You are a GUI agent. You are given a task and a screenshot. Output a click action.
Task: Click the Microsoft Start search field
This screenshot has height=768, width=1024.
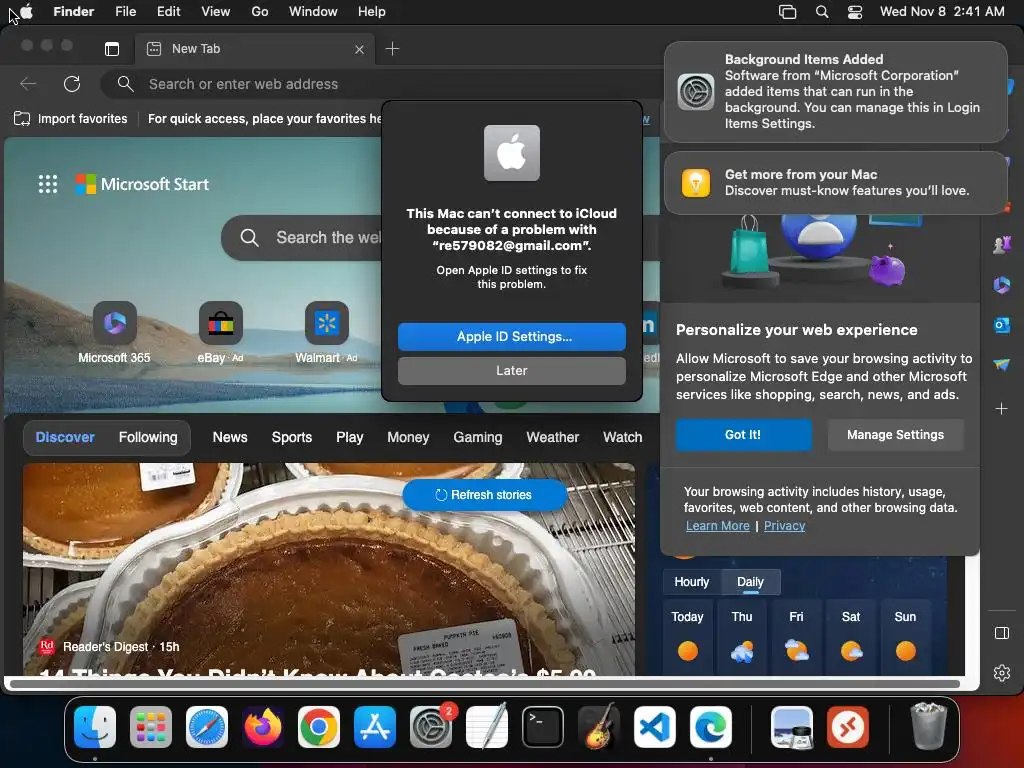[302, 238]
